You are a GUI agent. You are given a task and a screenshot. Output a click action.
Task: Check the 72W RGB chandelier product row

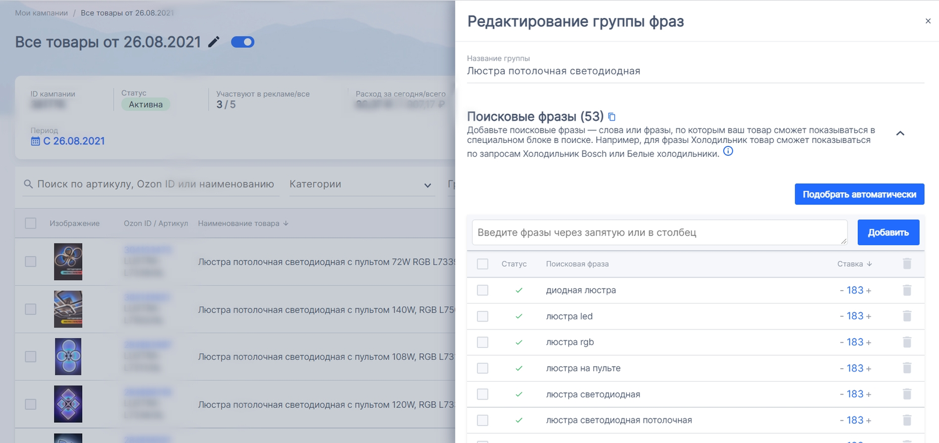point(31,262)
